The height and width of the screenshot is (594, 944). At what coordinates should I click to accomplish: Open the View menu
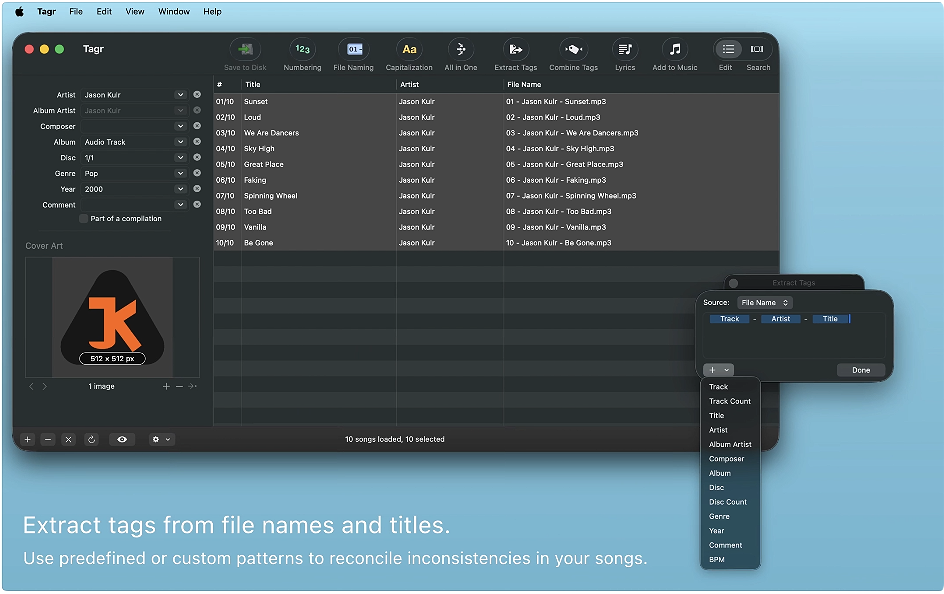(x=135, y=11)
